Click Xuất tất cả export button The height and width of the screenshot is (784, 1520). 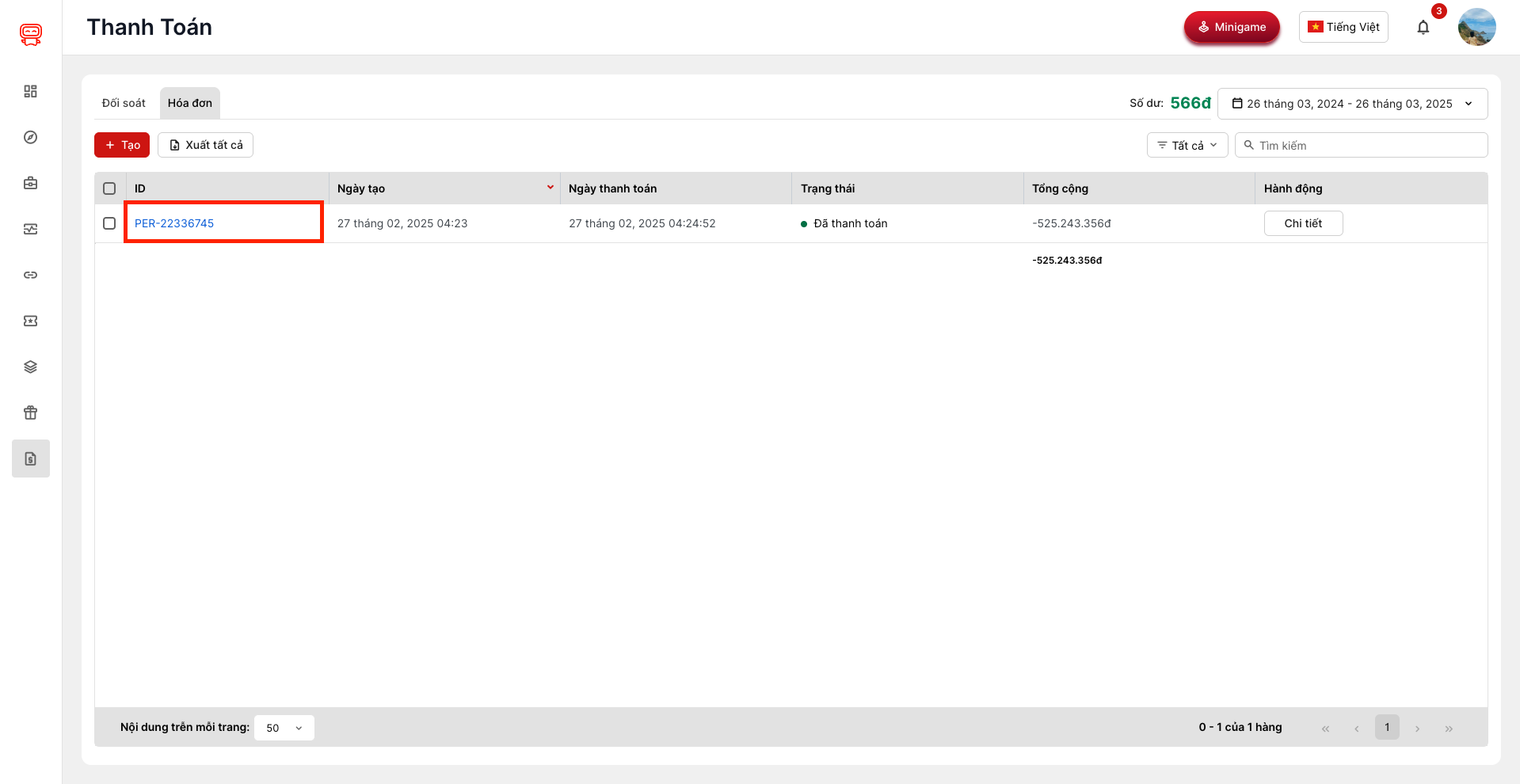point(205,145)
